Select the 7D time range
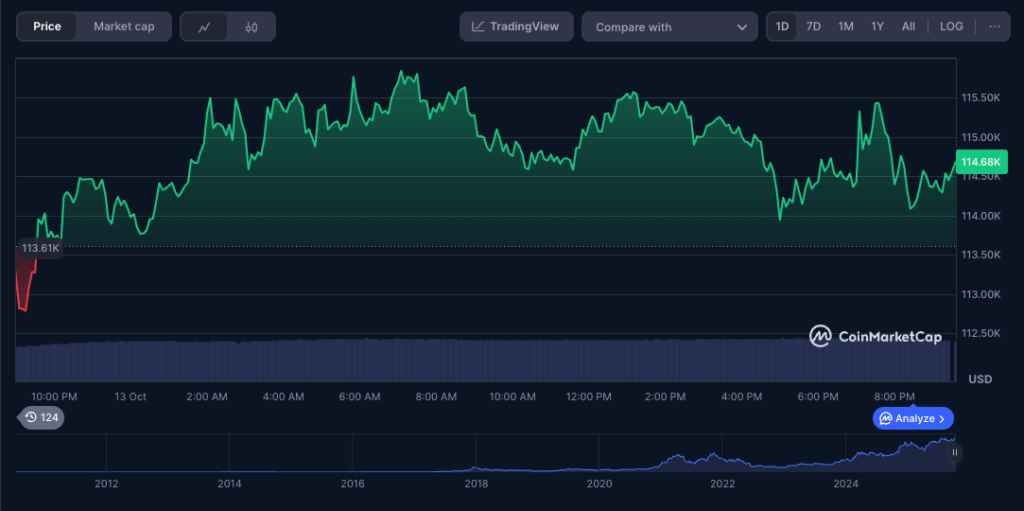 pyautogui.click(x=813, y=27)
